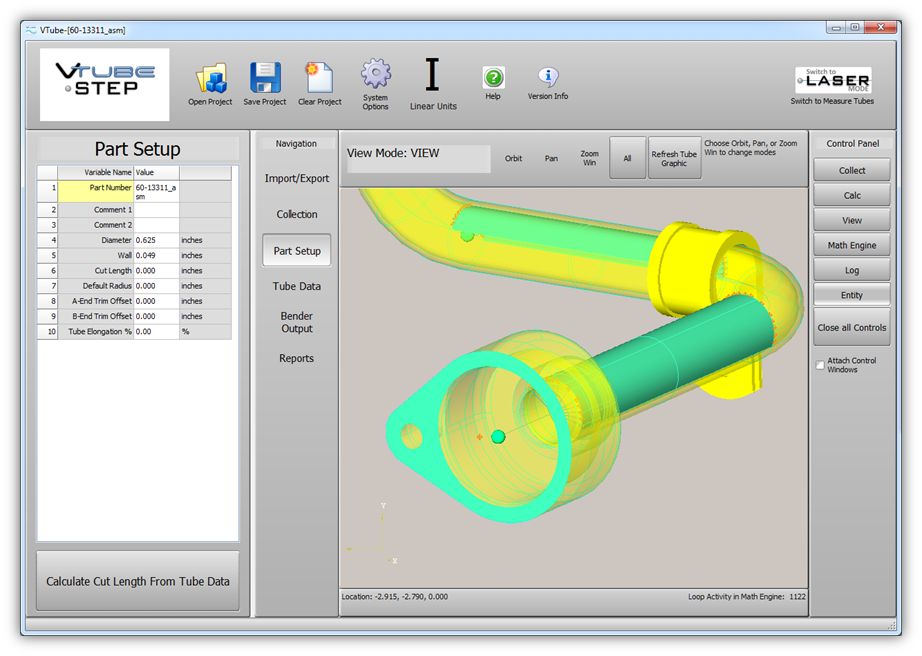Select the Import/Export navigation item
This screenshot has height=656, width=922.
[297, 179]
